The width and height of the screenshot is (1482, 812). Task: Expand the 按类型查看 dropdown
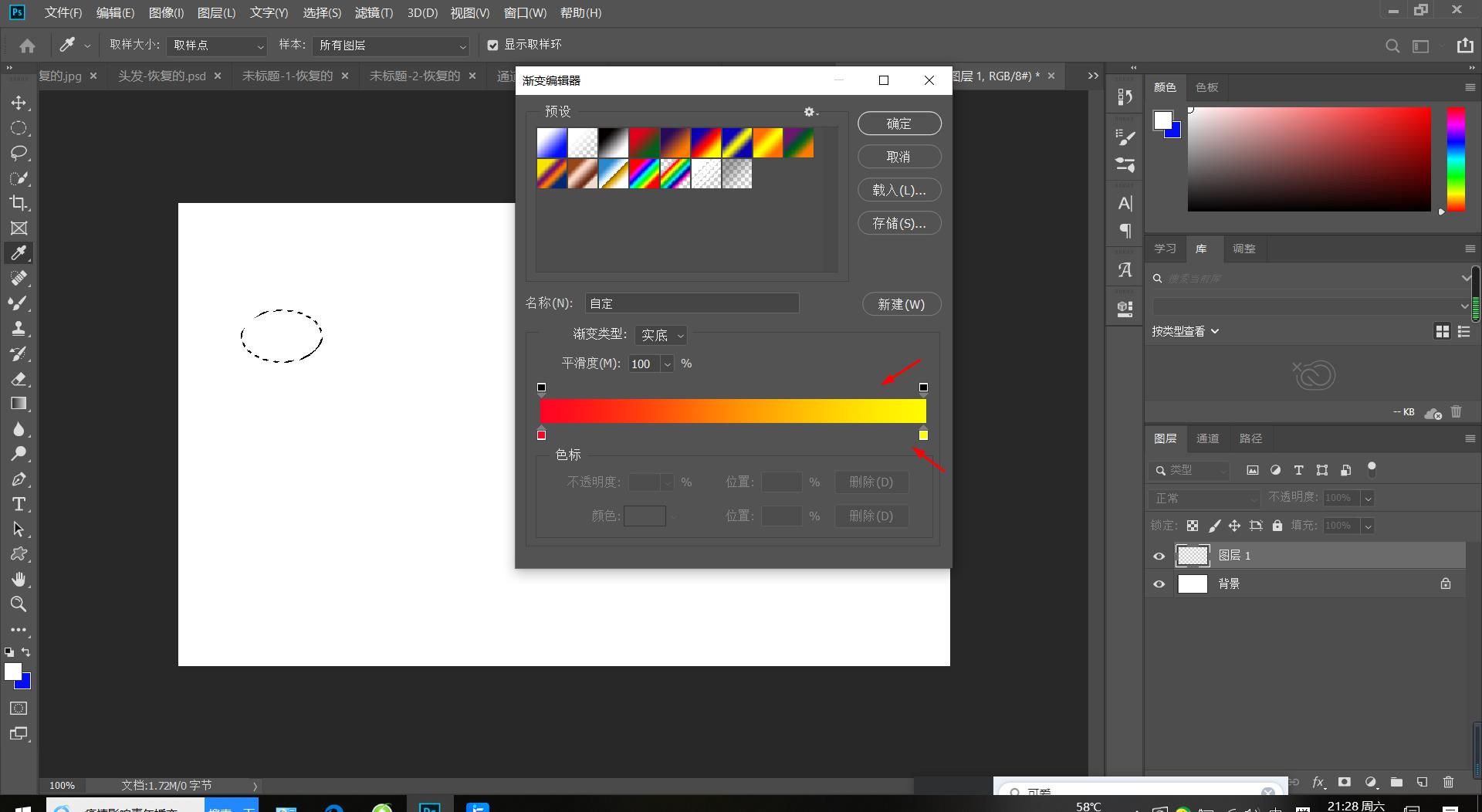coord(1186,331)
